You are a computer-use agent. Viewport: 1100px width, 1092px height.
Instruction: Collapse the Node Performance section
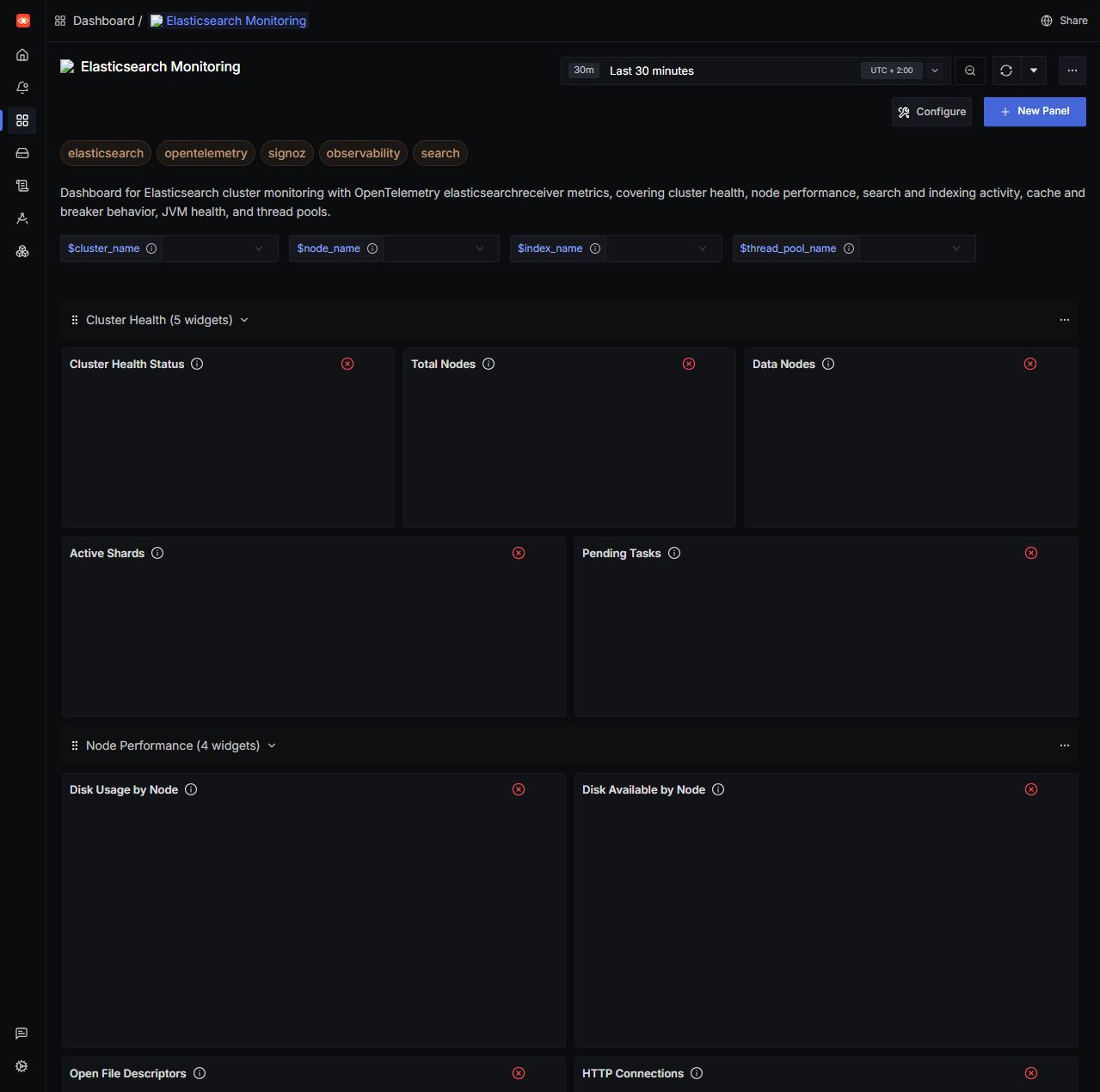tap(272, 745)
